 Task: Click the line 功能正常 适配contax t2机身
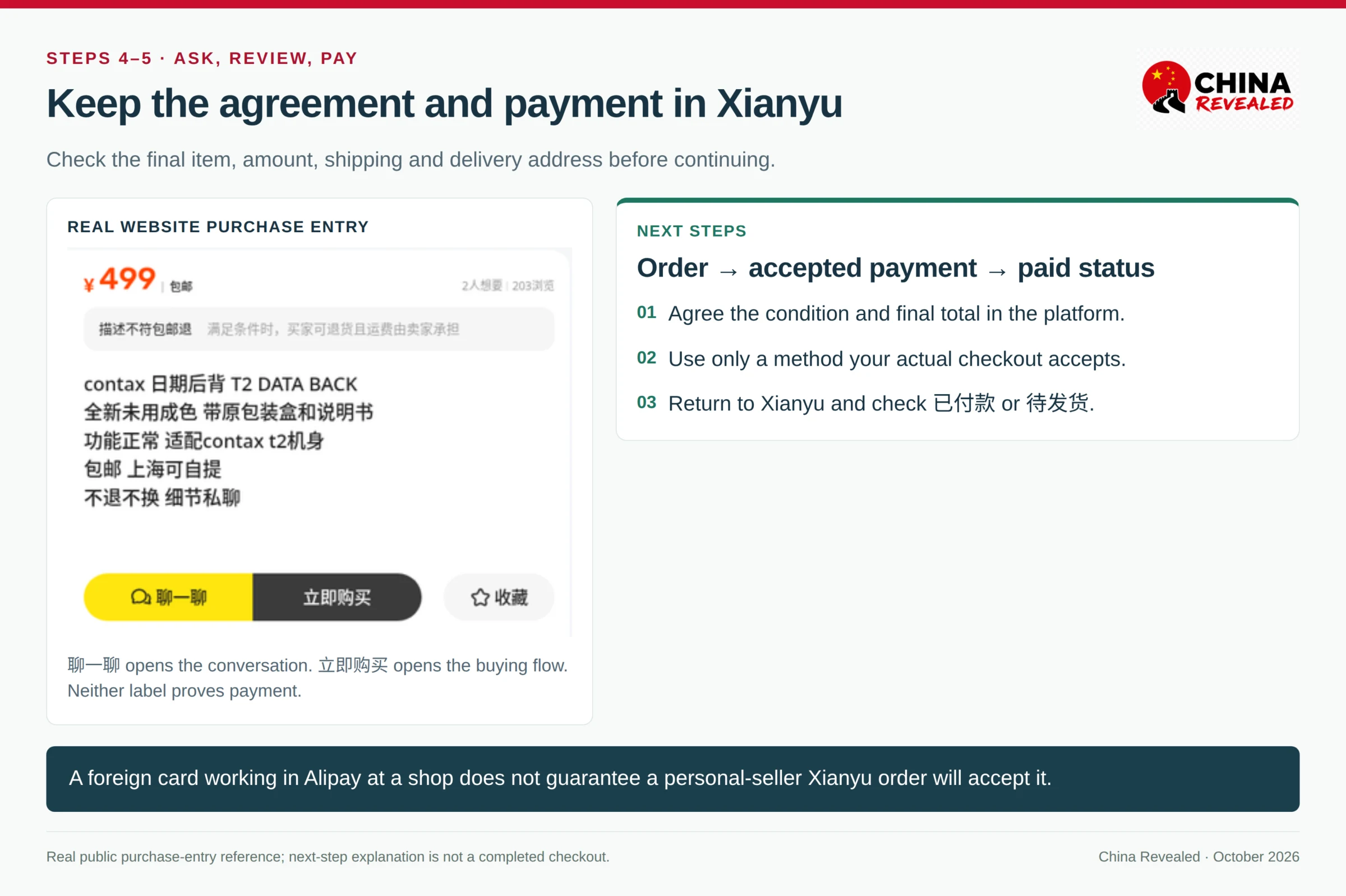tap(204, 441)
